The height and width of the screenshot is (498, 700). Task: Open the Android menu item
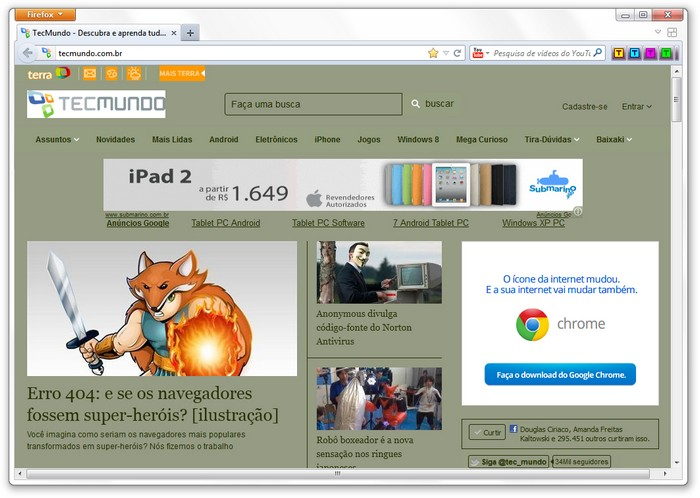pos(224,140)
